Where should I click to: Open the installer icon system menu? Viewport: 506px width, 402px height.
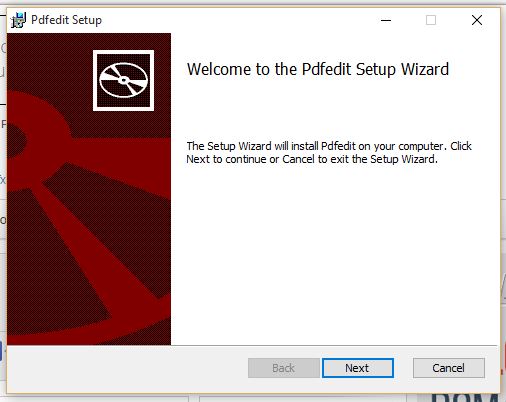[18, 20]
